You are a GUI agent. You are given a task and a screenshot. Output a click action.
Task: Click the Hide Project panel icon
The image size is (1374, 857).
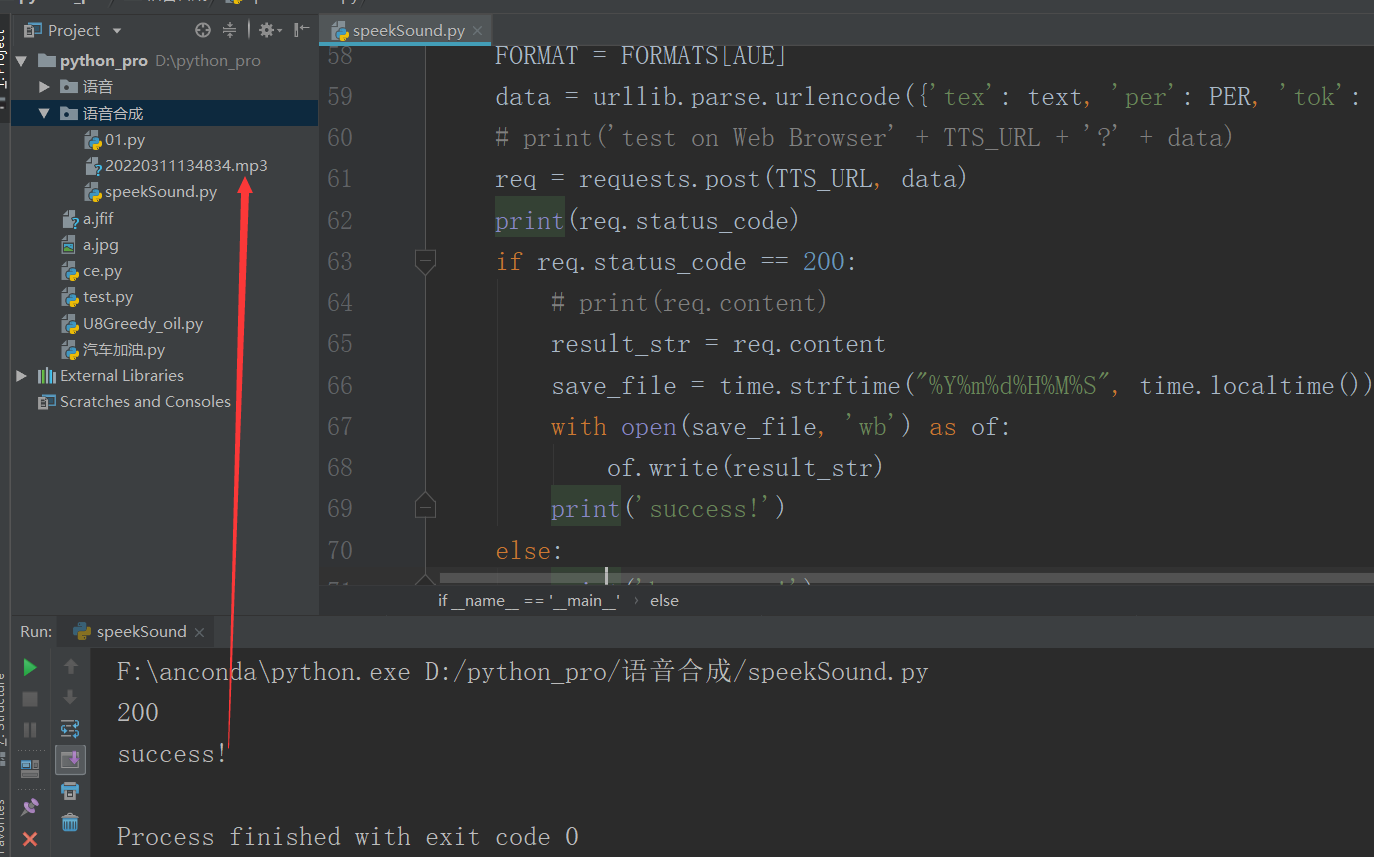click(x=301, y=30)
